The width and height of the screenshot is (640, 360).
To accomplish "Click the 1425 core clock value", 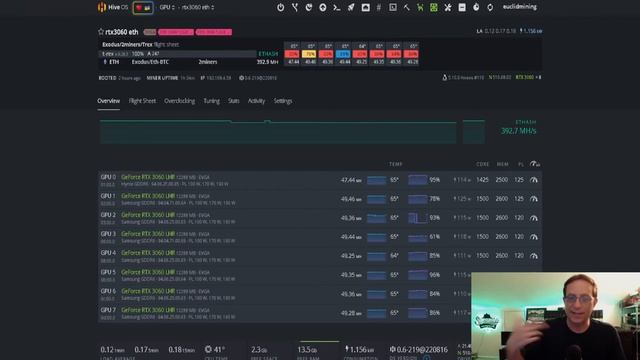I will [482, 180].
